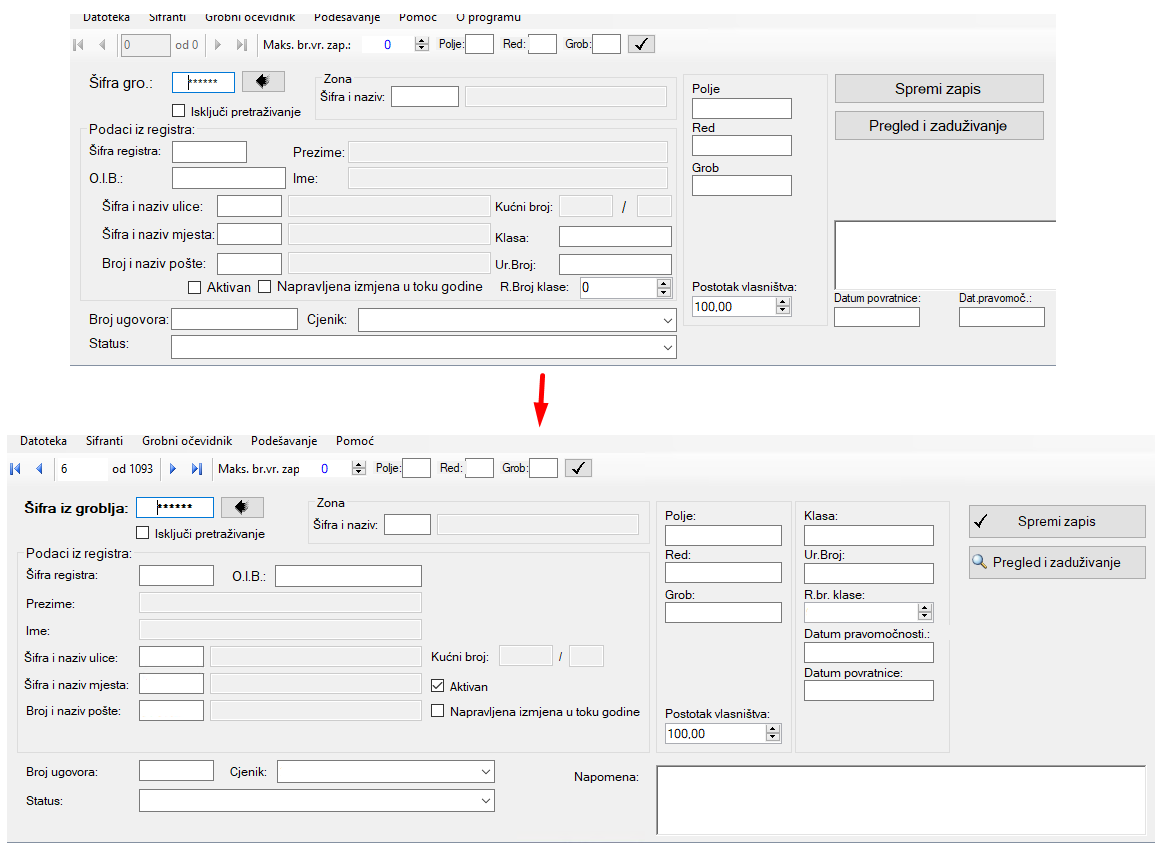Click checkmark button beside Grob in lower toolbar
Viewport: 1161px width, 846px height.
coord(578,468)
